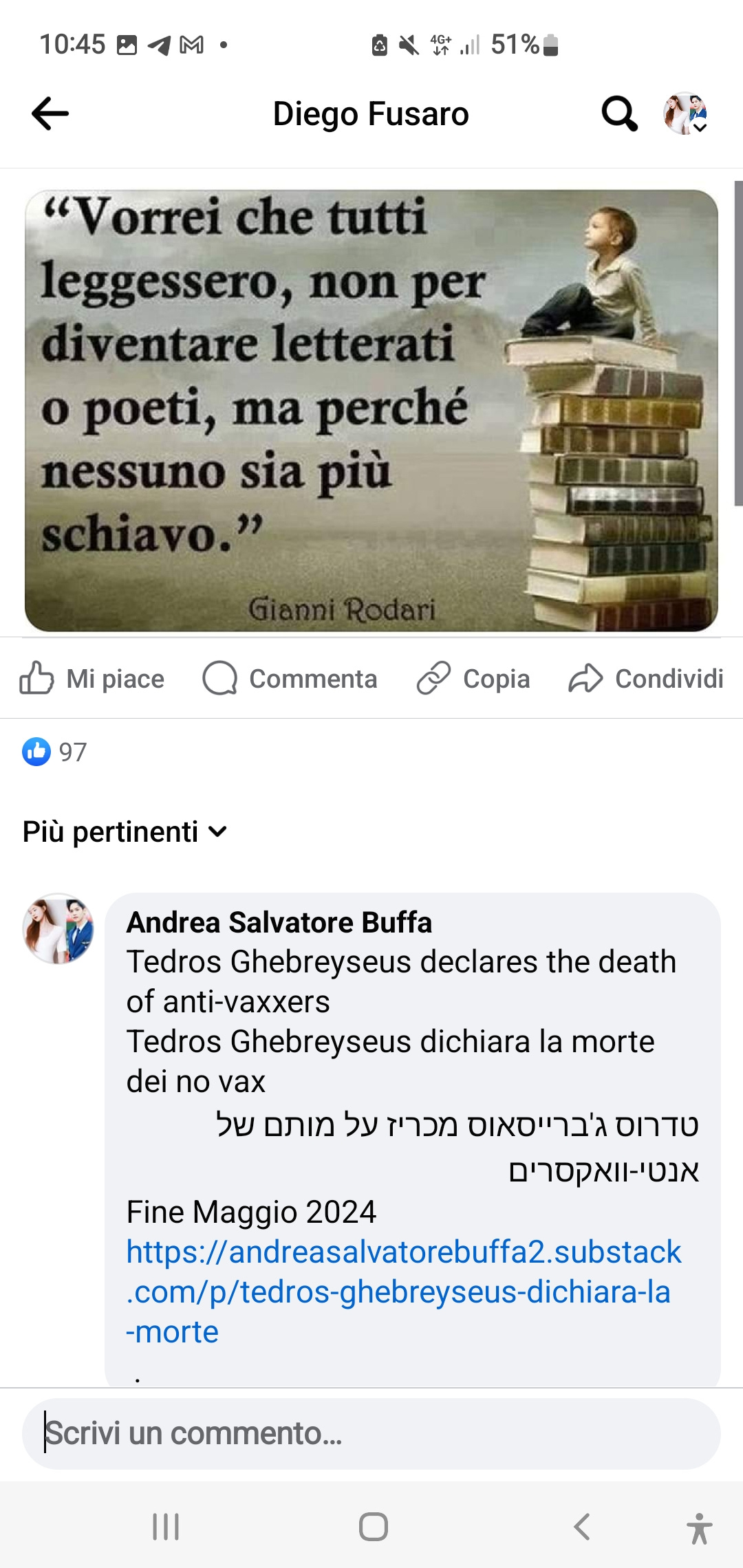This screenshot has height=1568, width=743.
Task: Focus the Scrivi un commento field
Action: click(371, 1434)
